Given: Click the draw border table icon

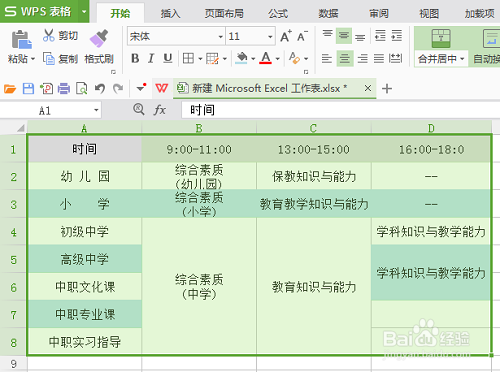Looking at the screenshot, I should tap(212, 59).
